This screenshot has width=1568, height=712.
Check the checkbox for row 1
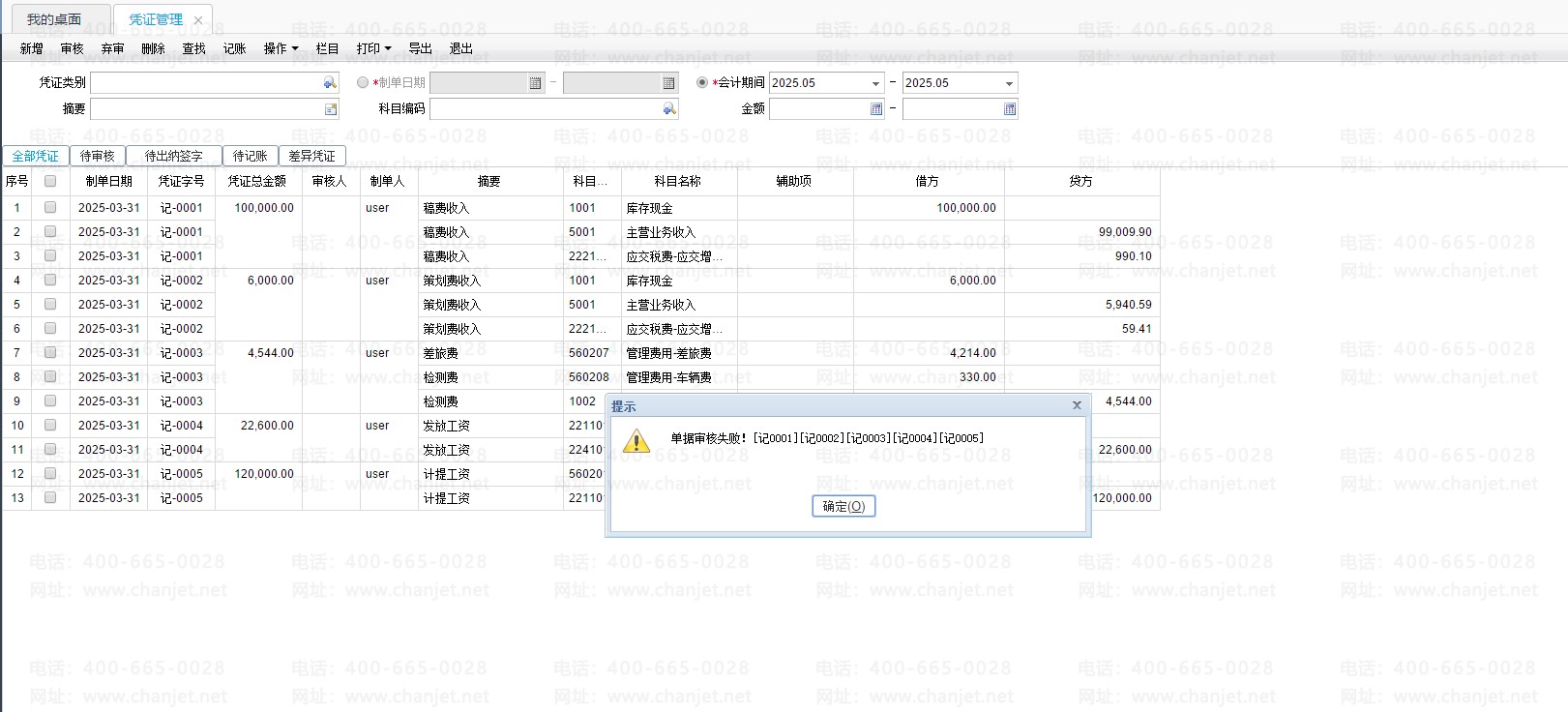[x=50, y=207]
